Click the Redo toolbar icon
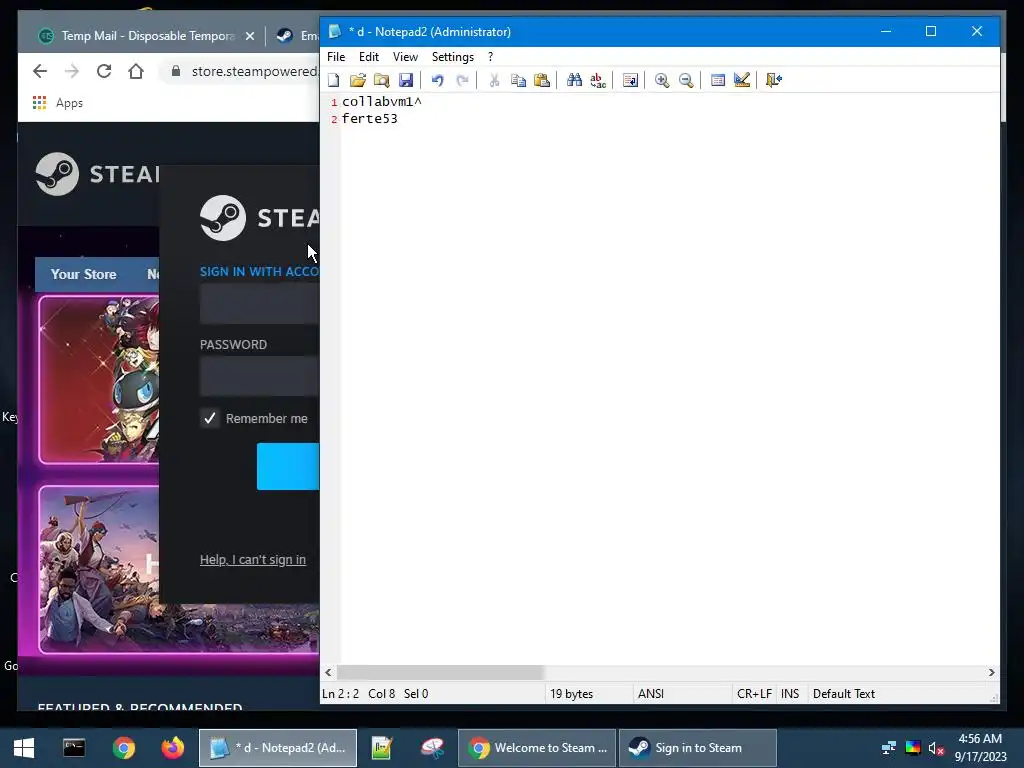The width and height of the screenshot is (1024, 768). (462, 80)
